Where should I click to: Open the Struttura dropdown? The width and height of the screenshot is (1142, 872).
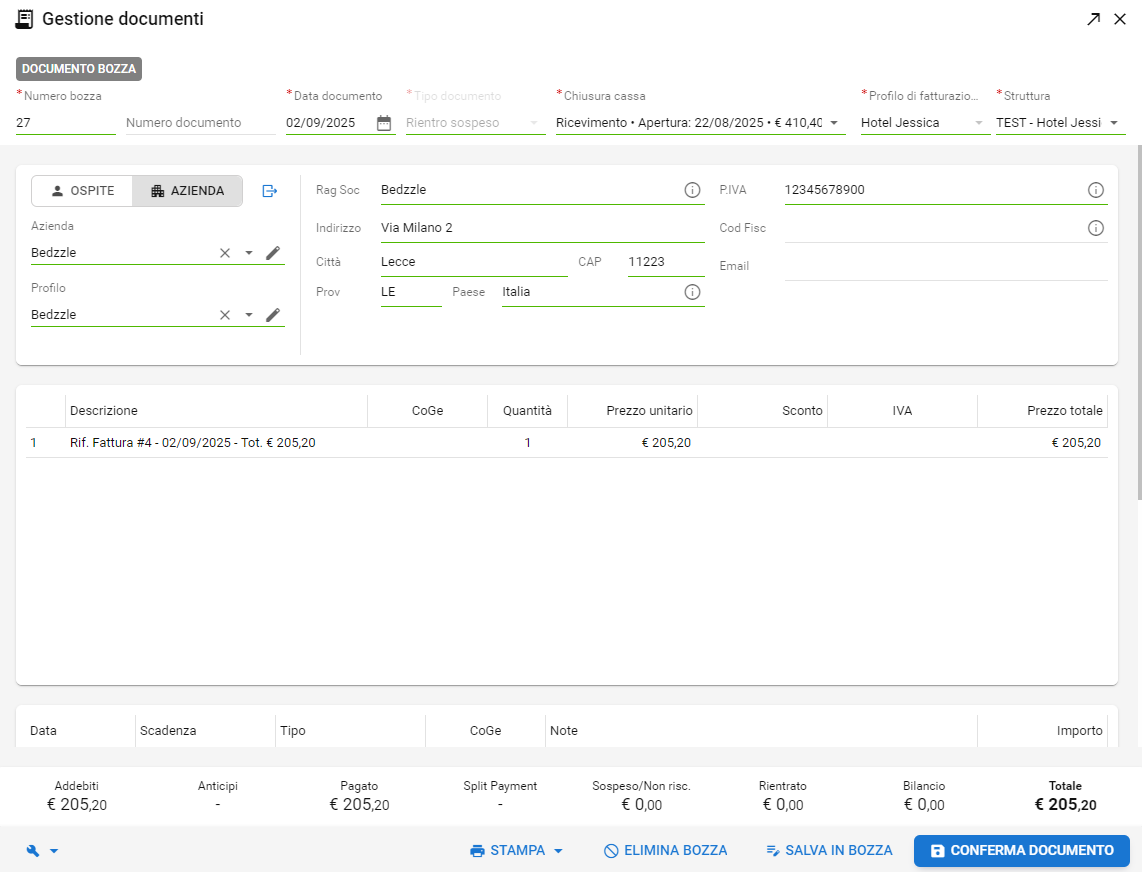coord(1114,123)
